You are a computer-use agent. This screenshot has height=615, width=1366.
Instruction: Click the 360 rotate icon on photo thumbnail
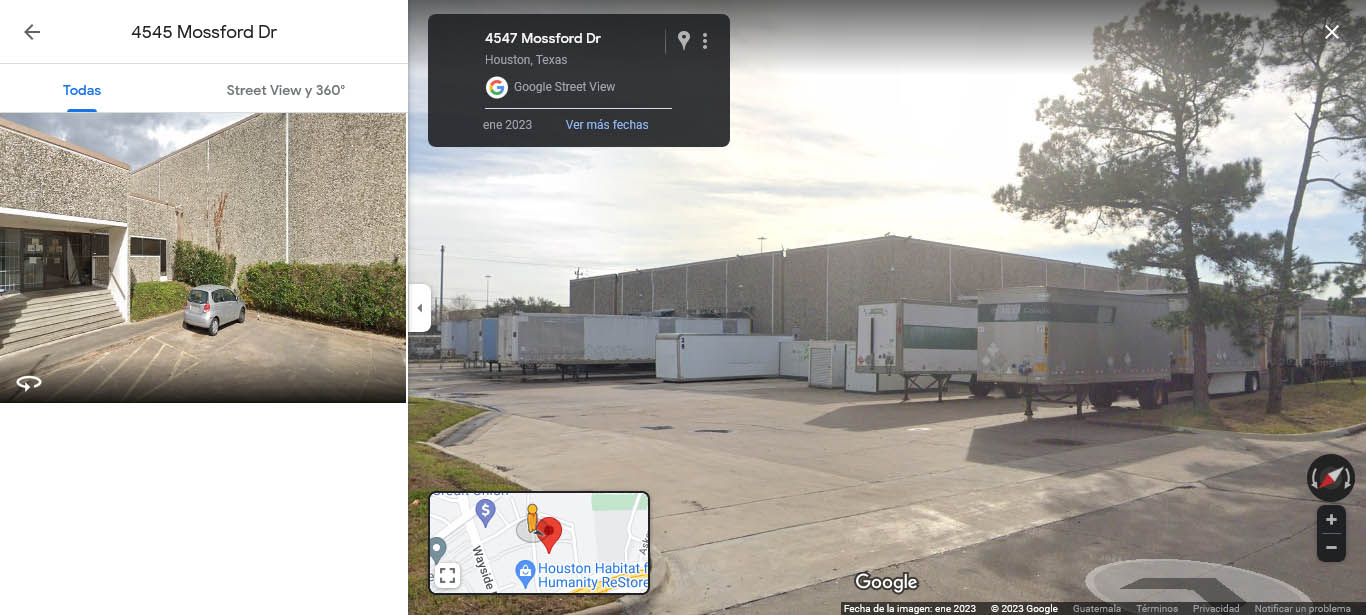click(x=29, y=383)
